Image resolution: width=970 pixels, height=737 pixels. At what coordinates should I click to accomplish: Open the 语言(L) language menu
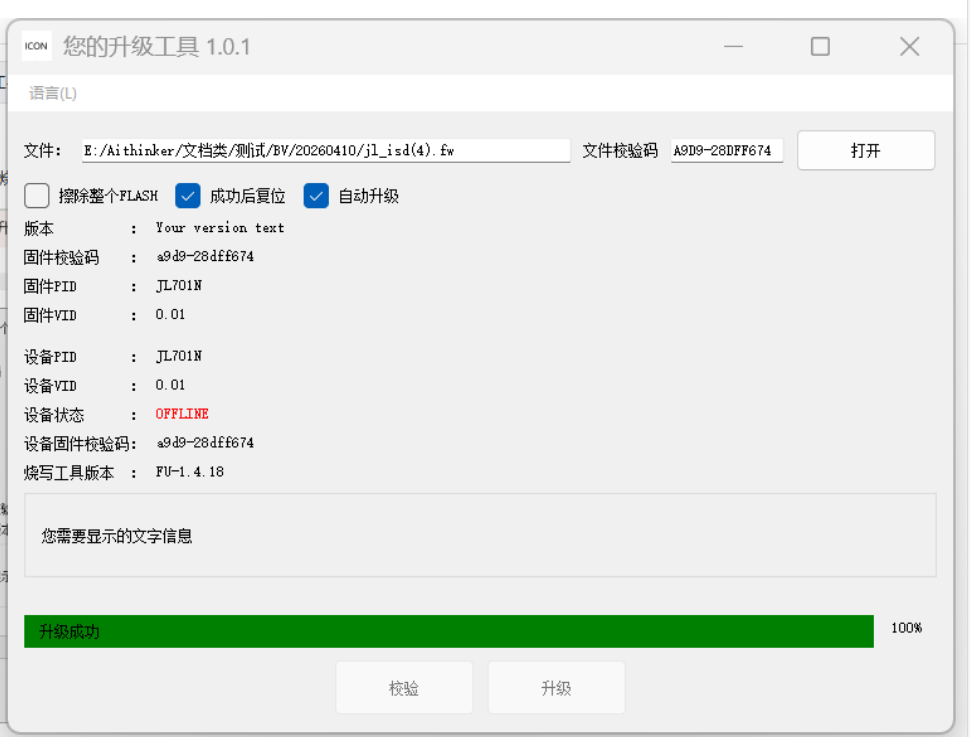click(53, 93)
